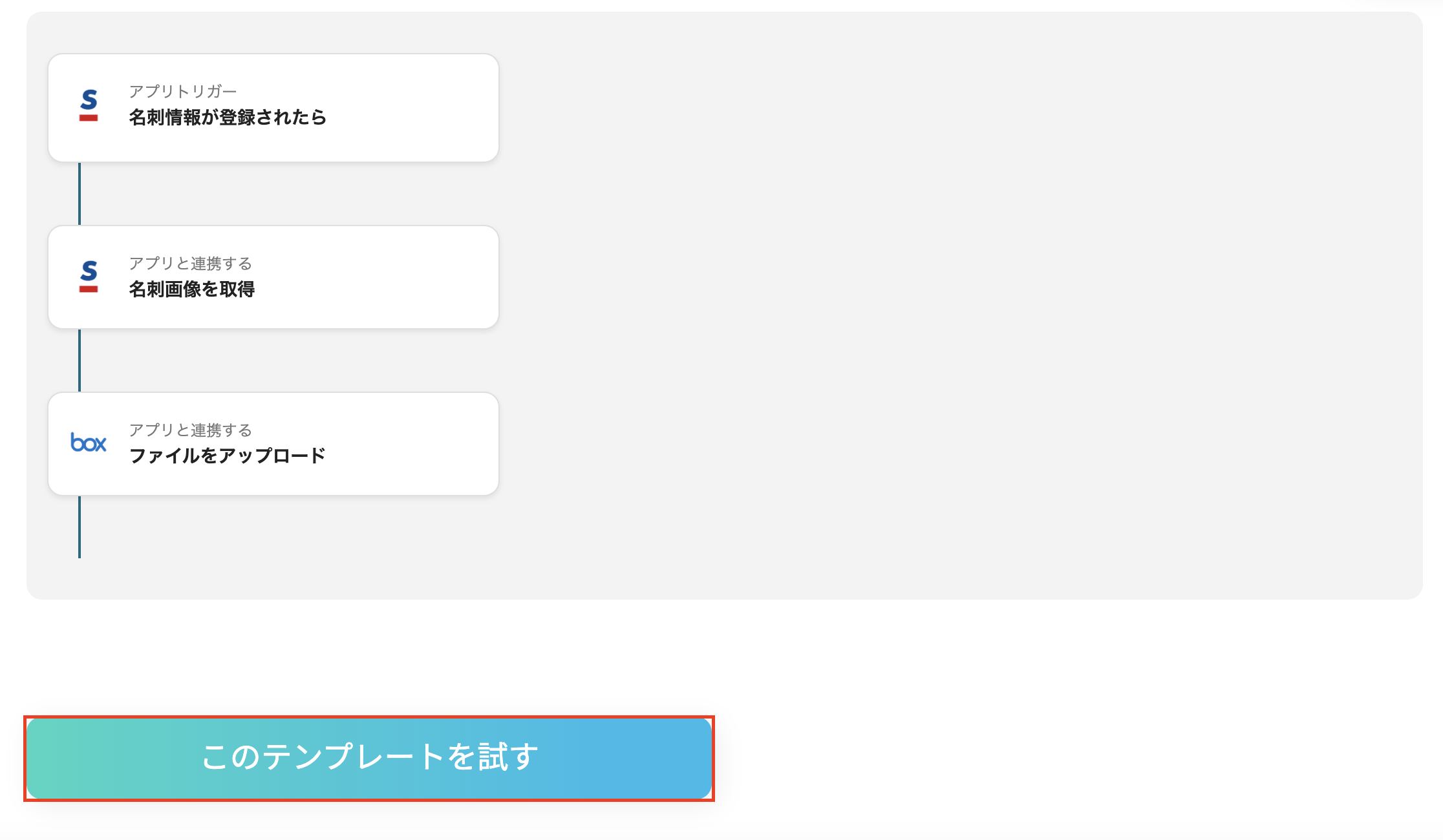Select the 名刺情報が登録されたら title text
Viewport: 1443px width, 840px height.
point(228,118)
